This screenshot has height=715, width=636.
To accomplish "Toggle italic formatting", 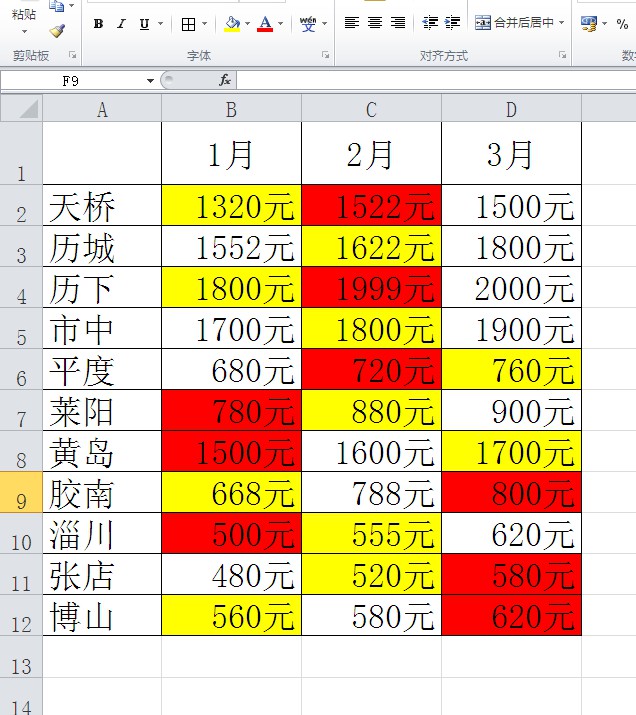I will point(121,24).
